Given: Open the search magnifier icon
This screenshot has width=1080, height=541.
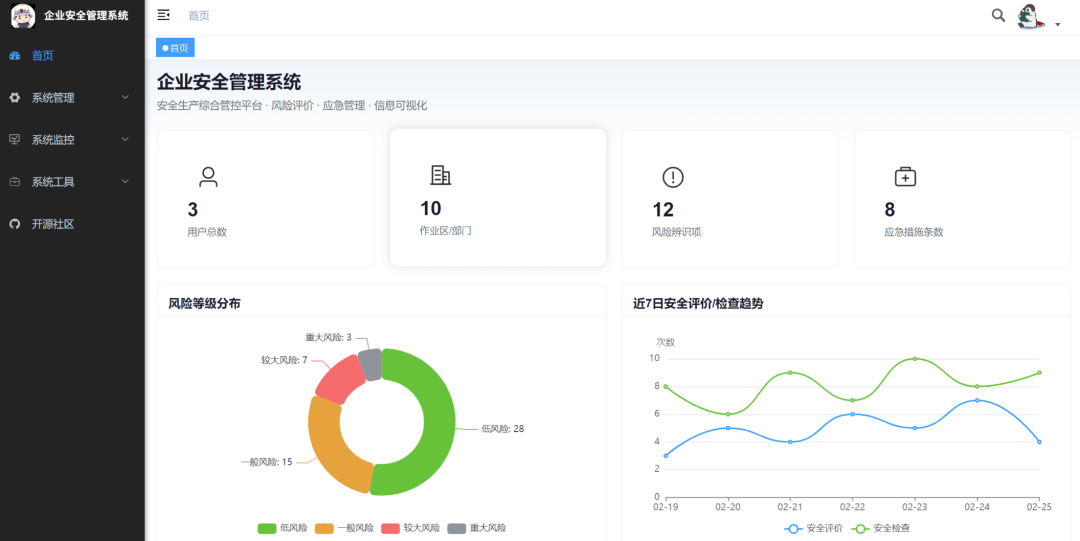Looking at the screenshot, I should (998, 15).
